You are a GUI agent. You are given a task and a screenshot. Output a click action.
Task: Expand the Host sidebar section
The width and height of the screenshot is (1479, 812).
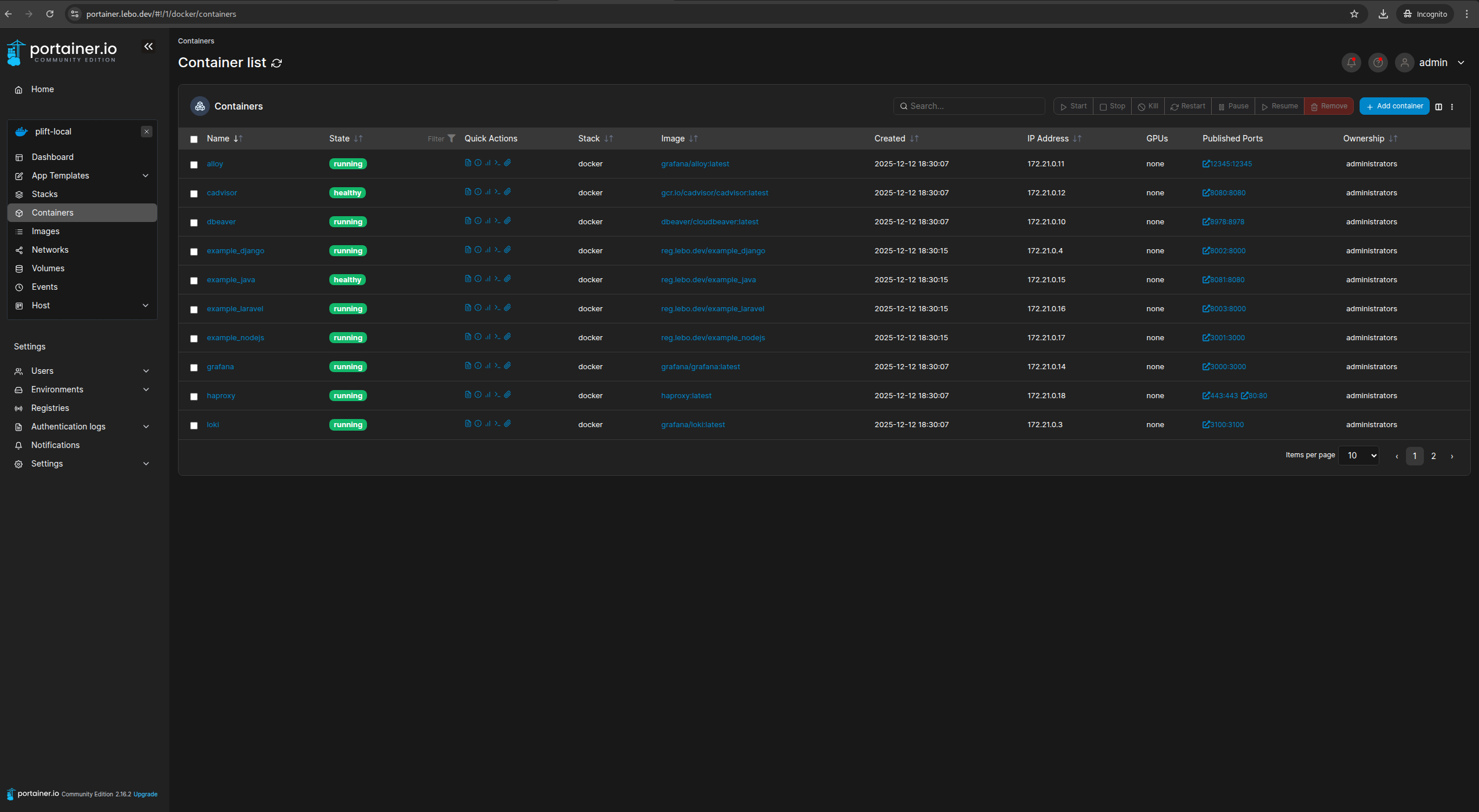coord(146,305)
